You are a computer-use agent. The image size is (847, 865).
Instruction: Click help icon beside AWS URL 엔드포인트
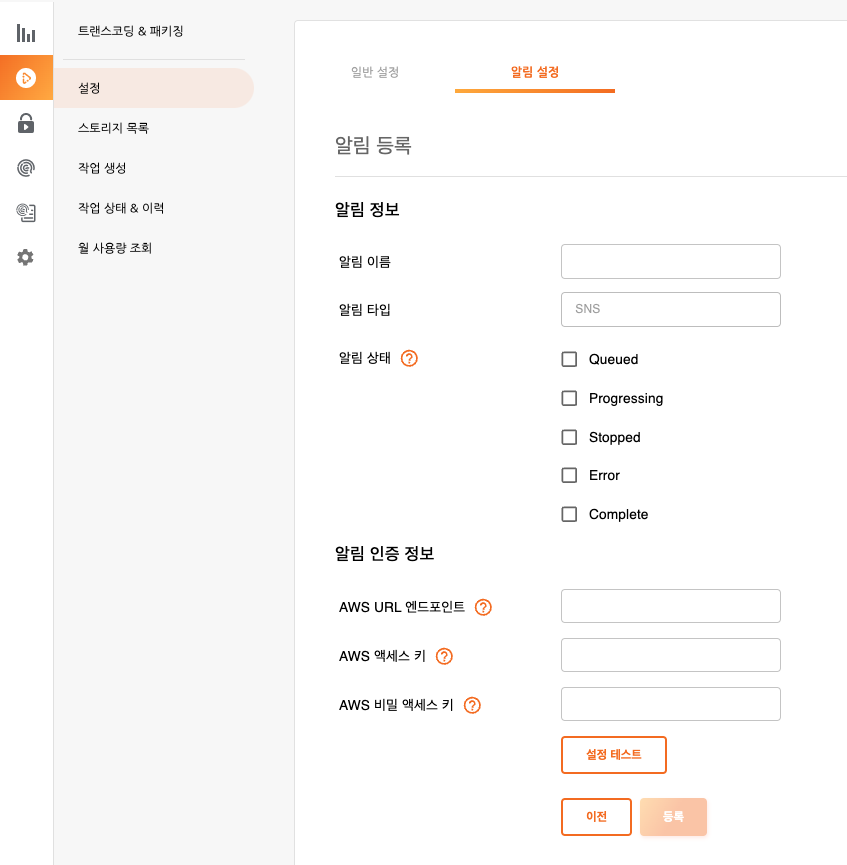pyautogui.click(x=483, y=607)
